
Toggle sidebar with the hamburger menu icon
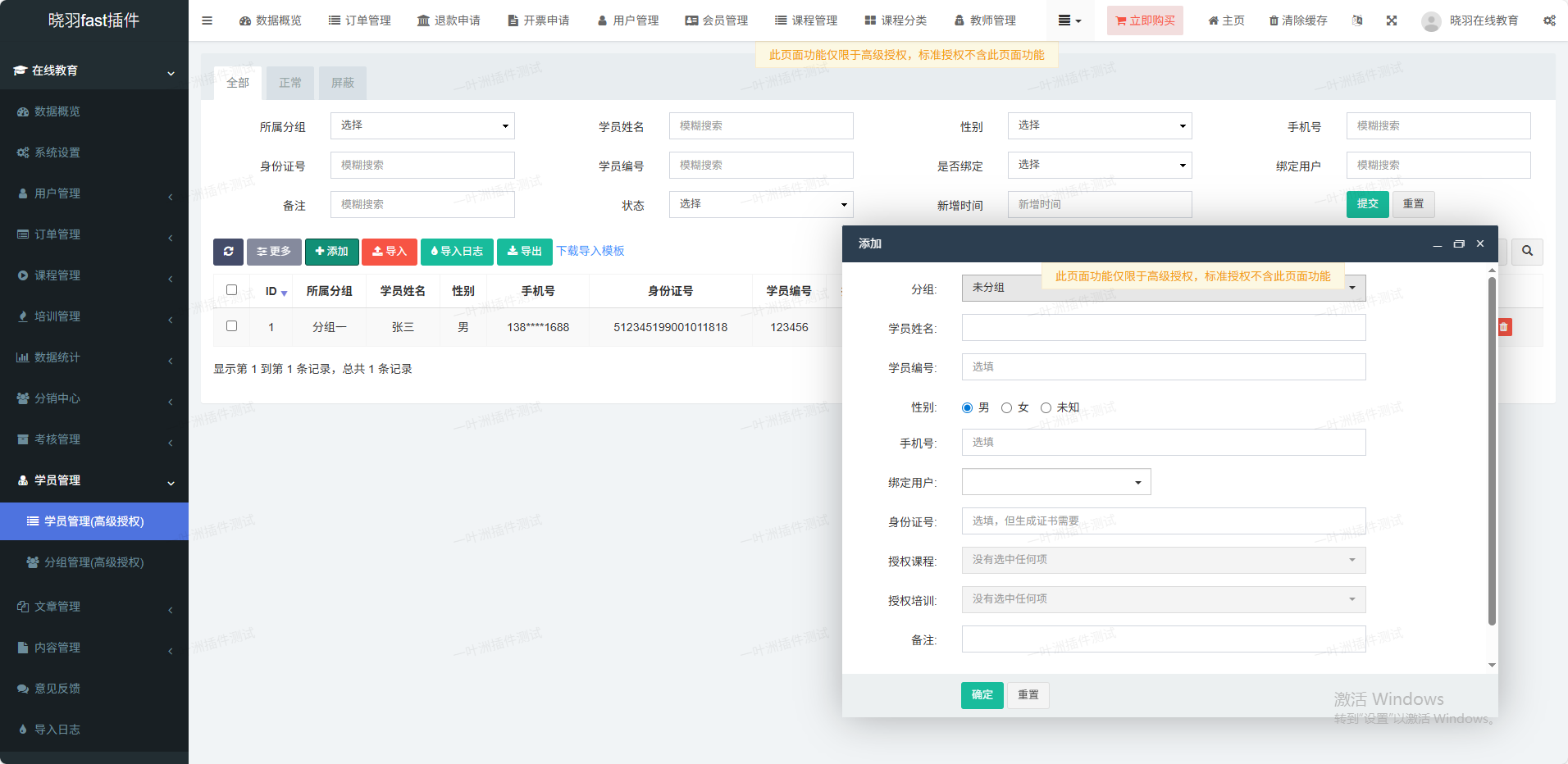pyautogui.click(x=207, y=20)
